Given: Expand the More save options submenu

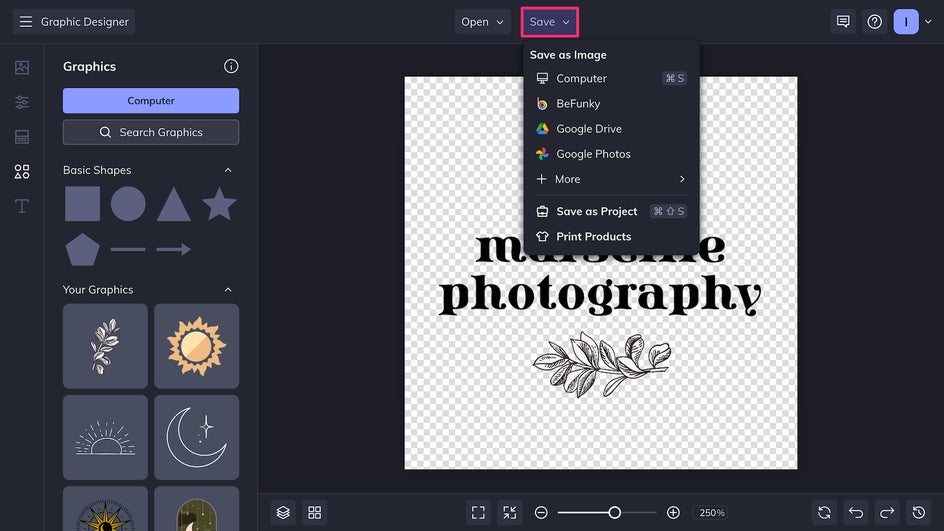Looking at the screenshot, I should point(611,179).
